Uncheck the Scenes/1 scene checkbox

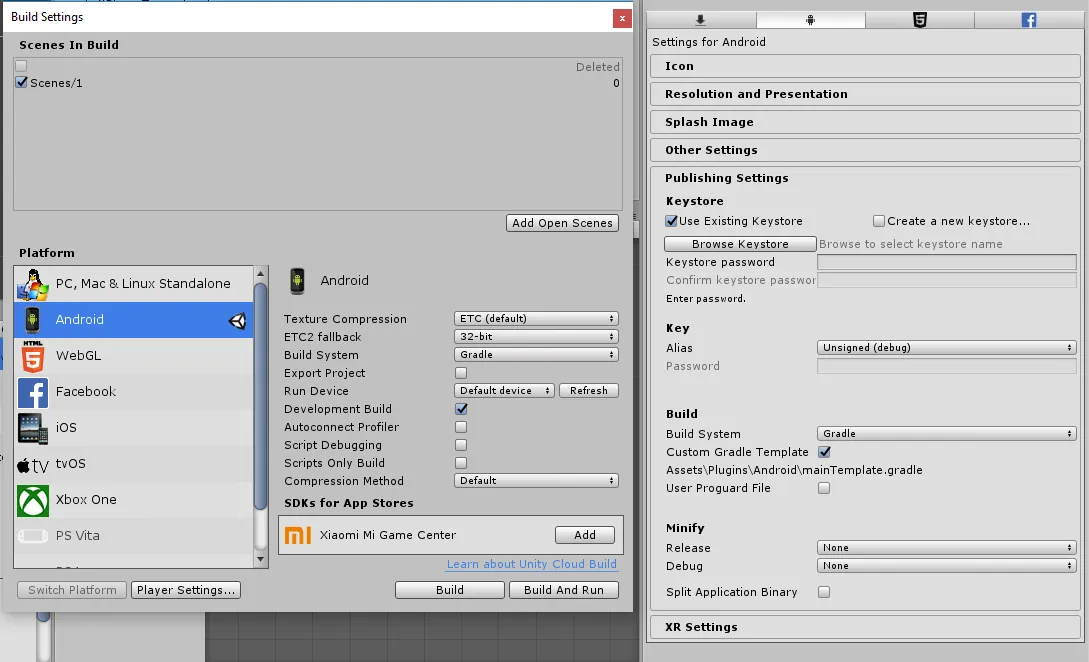click(22, 82)
